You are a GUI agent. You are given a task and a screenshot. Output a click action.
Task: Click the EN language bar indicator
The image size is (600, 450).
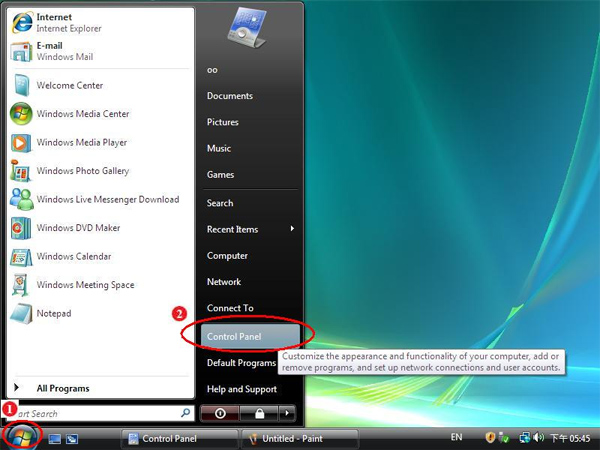pyautogui.click(x=456, y=437)
